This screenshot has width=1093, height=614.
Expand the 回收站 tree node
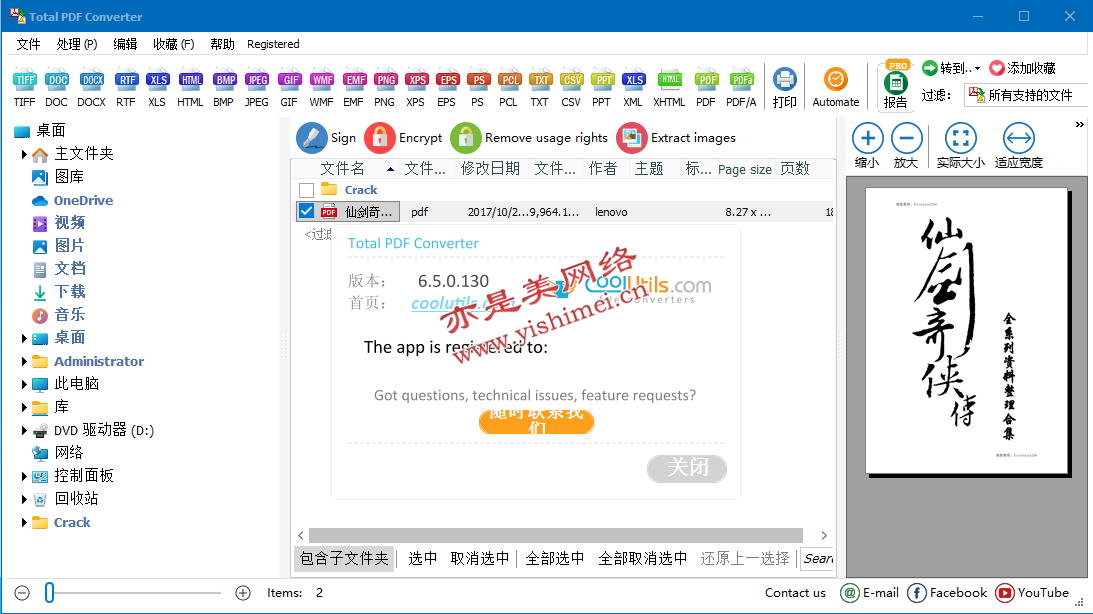click(x=24, y=500)
